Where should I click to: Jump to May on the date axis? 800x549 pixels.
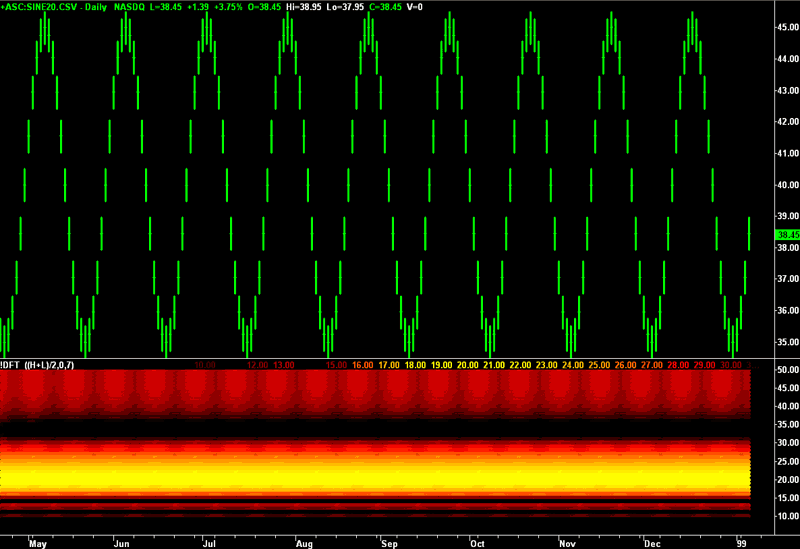coord(39,542)
